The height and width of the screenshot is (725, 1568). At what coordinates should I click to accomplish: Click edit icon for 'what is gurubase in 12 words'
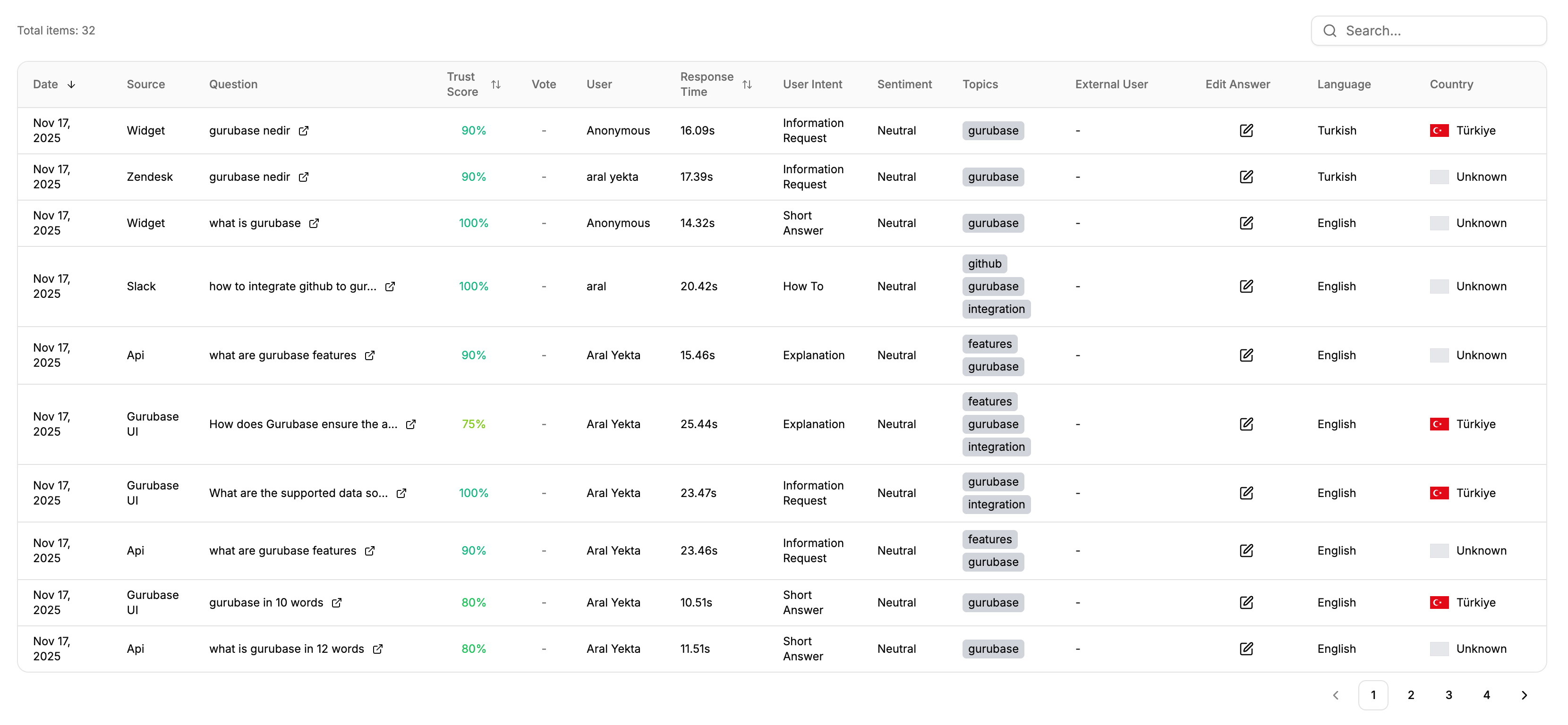[1246, 649]
